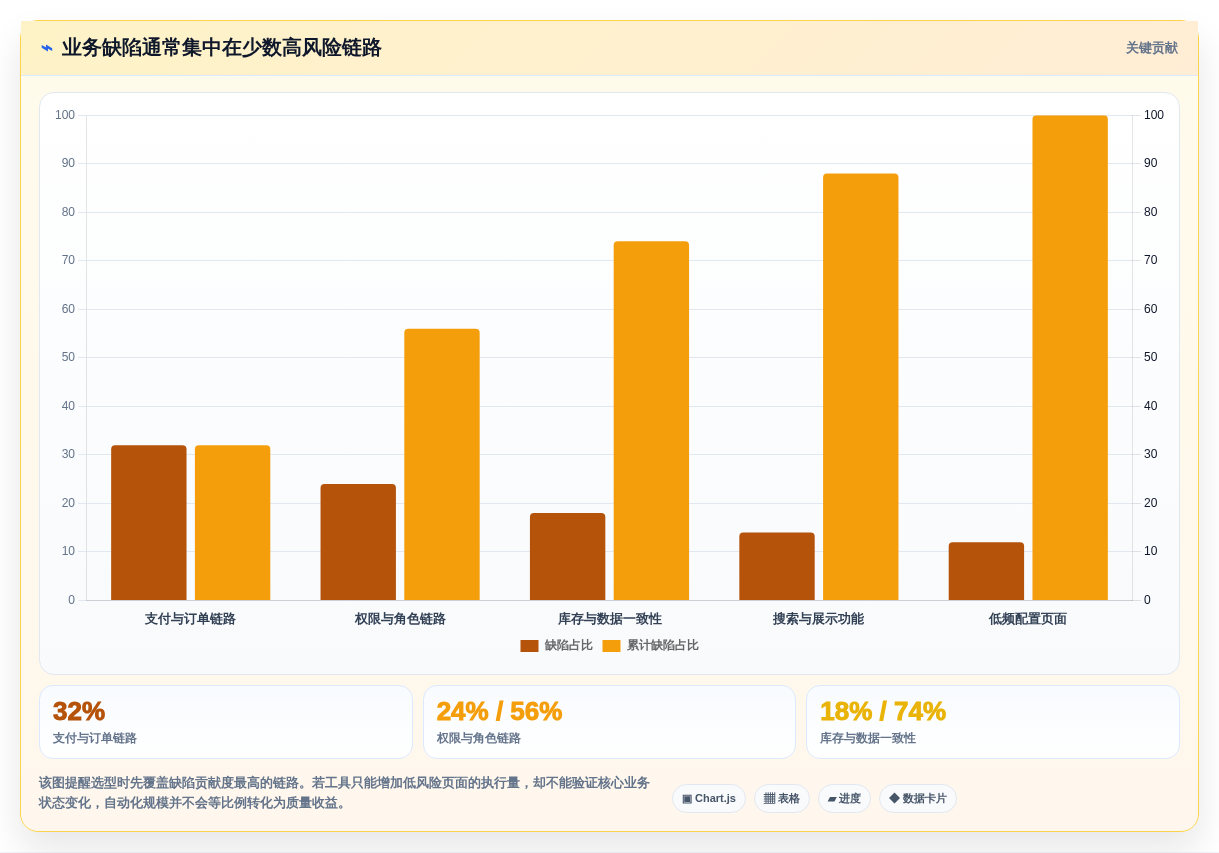Click the 权限与角色链路 axis label

point(400,619)
